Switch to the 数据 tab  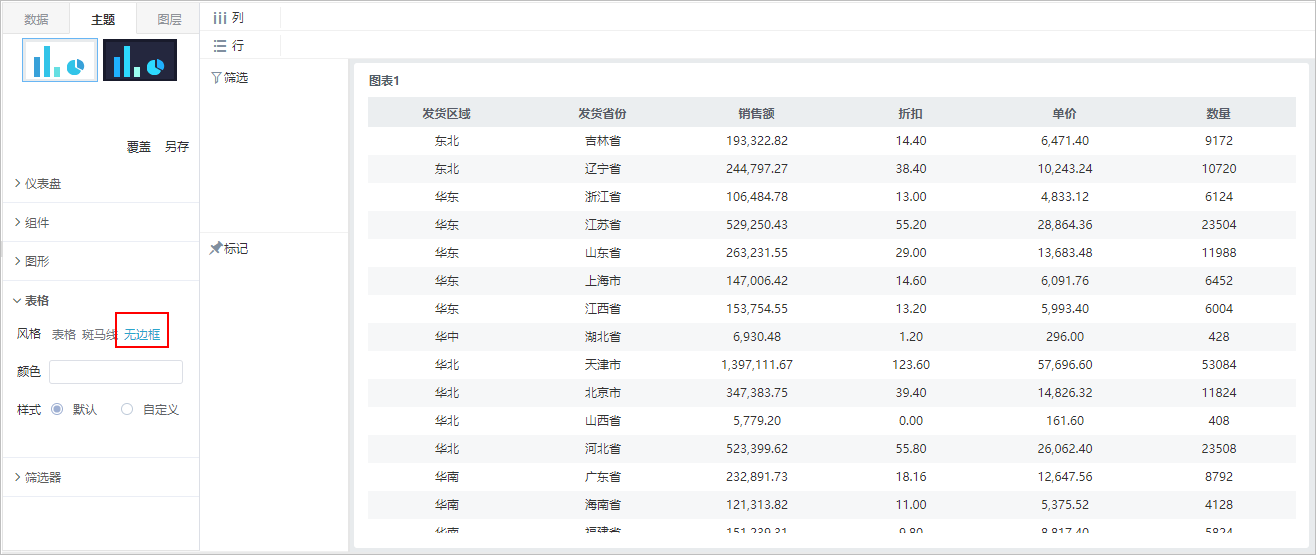tap(36, 19)
